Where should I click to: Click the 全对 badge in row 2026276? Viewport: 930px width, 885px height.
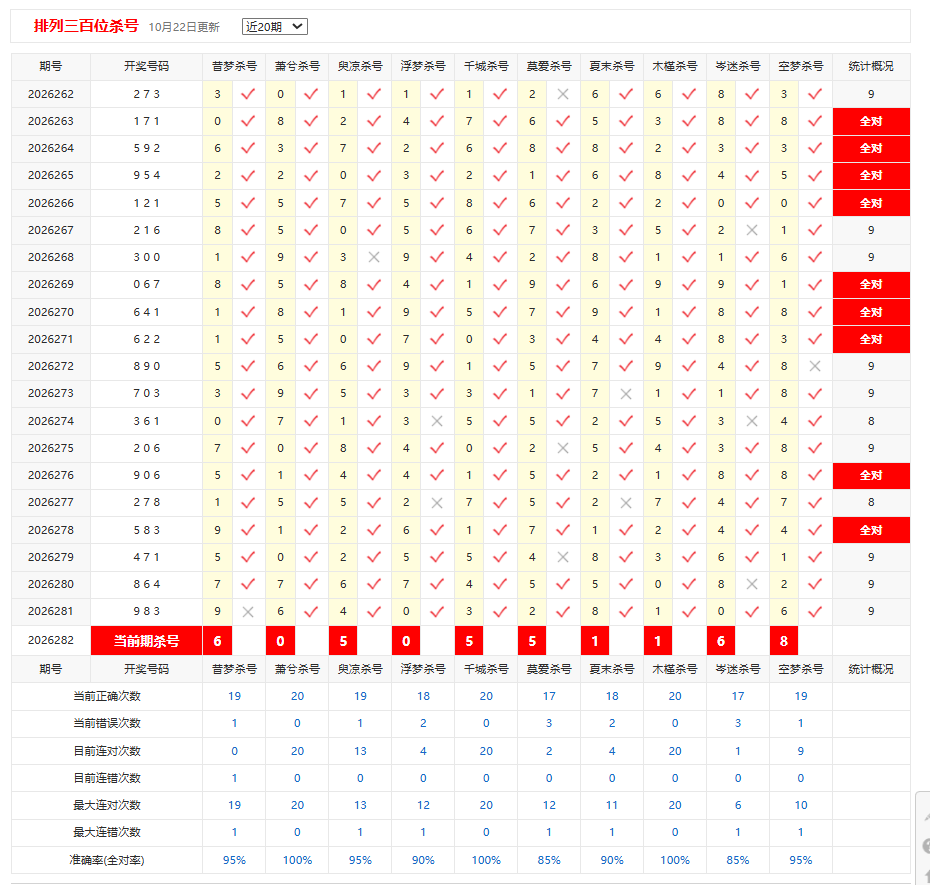871,476
